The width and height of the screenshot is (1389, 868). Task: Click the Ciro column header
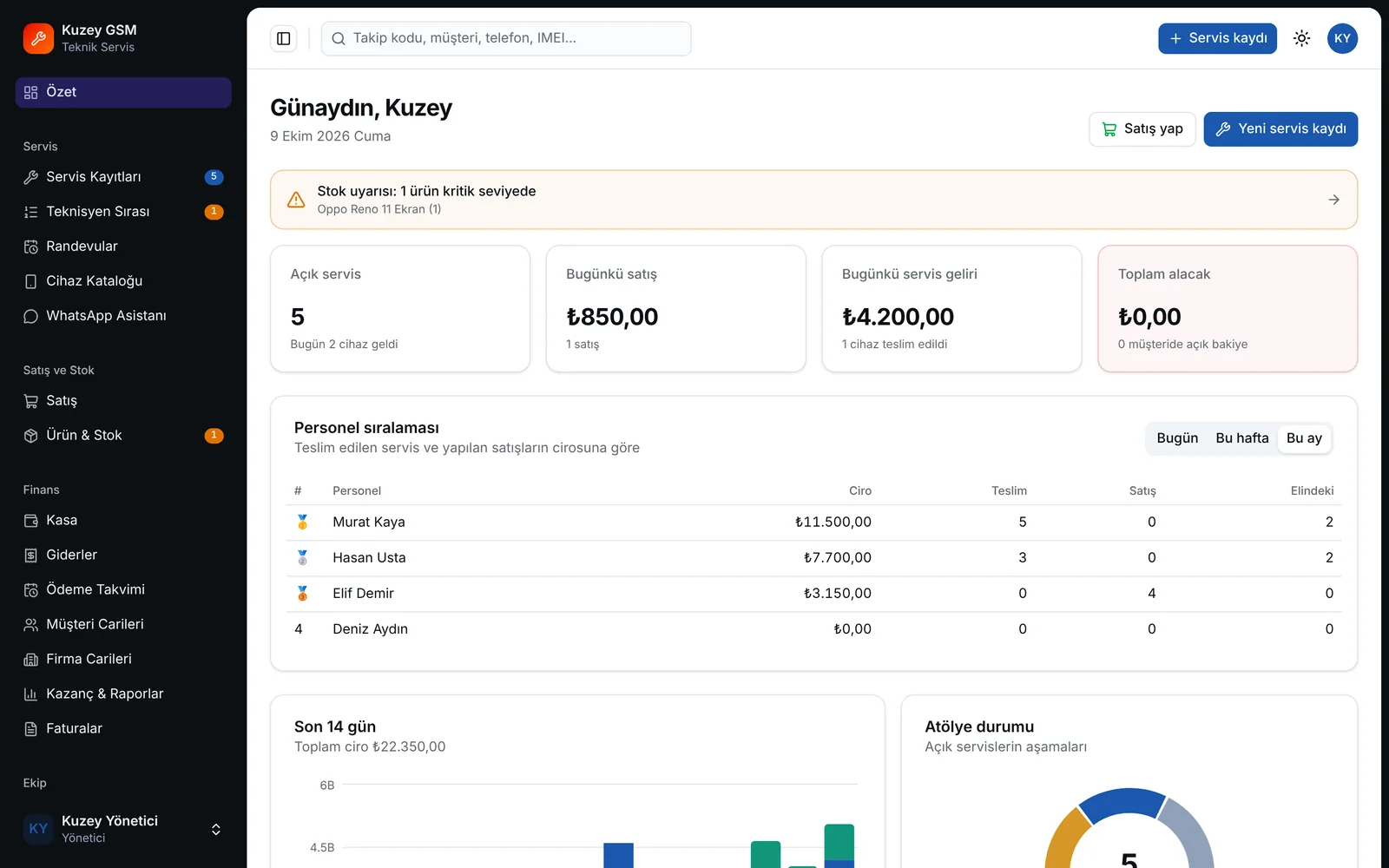pyautogui.click(x=859, y=490)
